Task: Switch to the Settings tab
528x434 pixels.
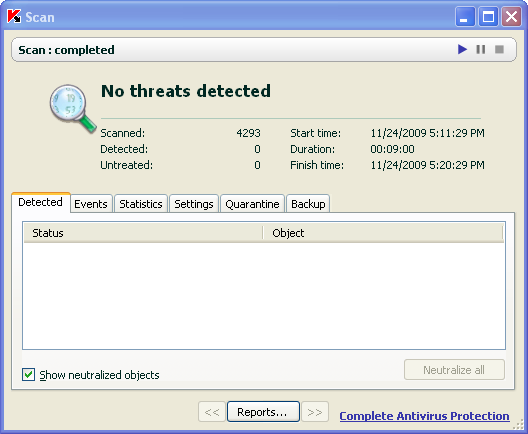Action: (x=194, y=204)
